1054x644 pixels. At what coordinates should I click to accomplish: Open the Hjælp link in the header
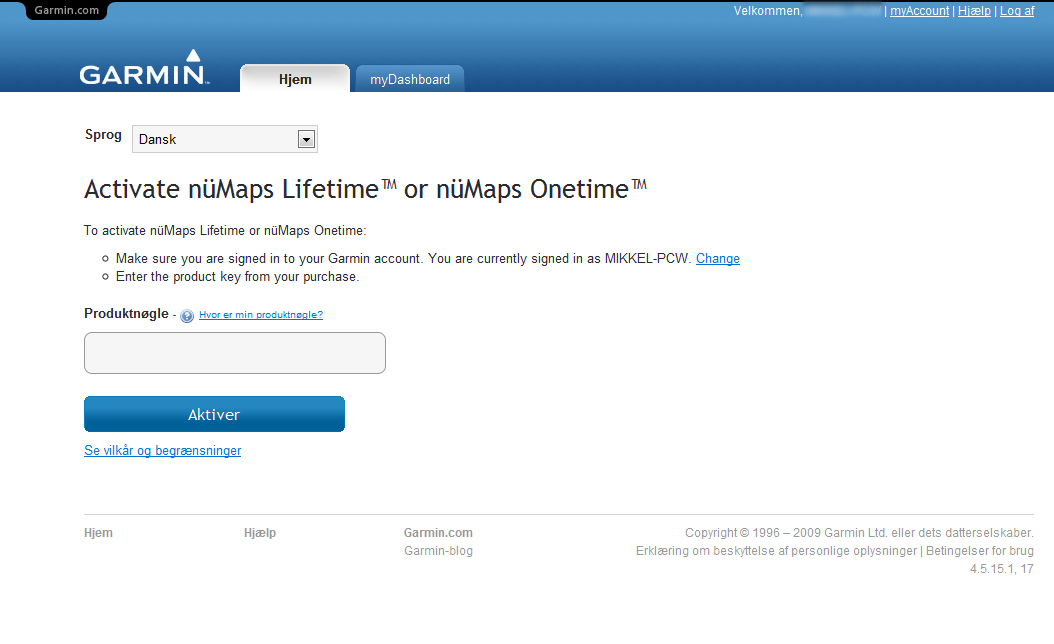(974, 11)
